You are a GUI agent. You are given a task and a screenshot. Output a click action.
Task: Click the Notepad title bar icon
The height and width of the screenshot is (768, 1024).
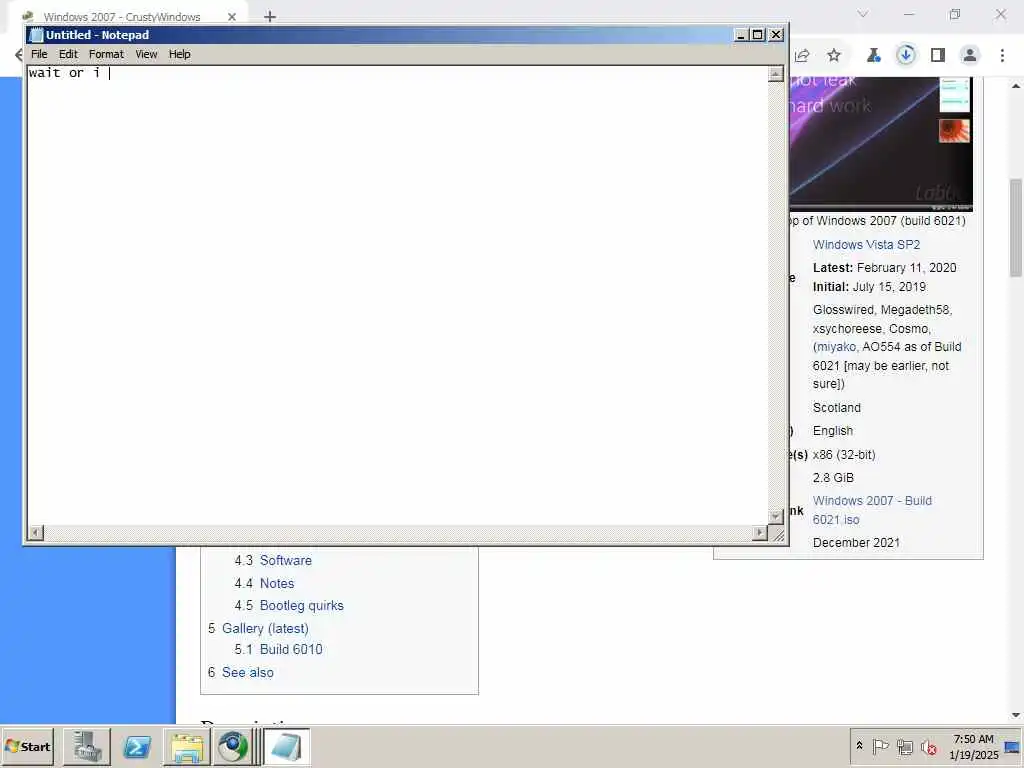tap(37, 35)
